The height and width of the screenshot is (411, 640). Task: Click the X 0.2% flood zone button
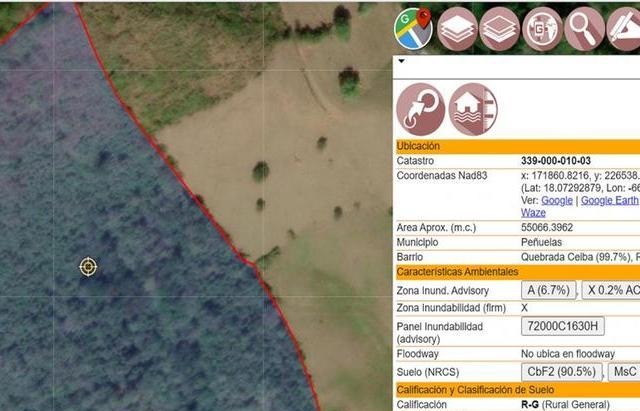[x=611, y=290]
